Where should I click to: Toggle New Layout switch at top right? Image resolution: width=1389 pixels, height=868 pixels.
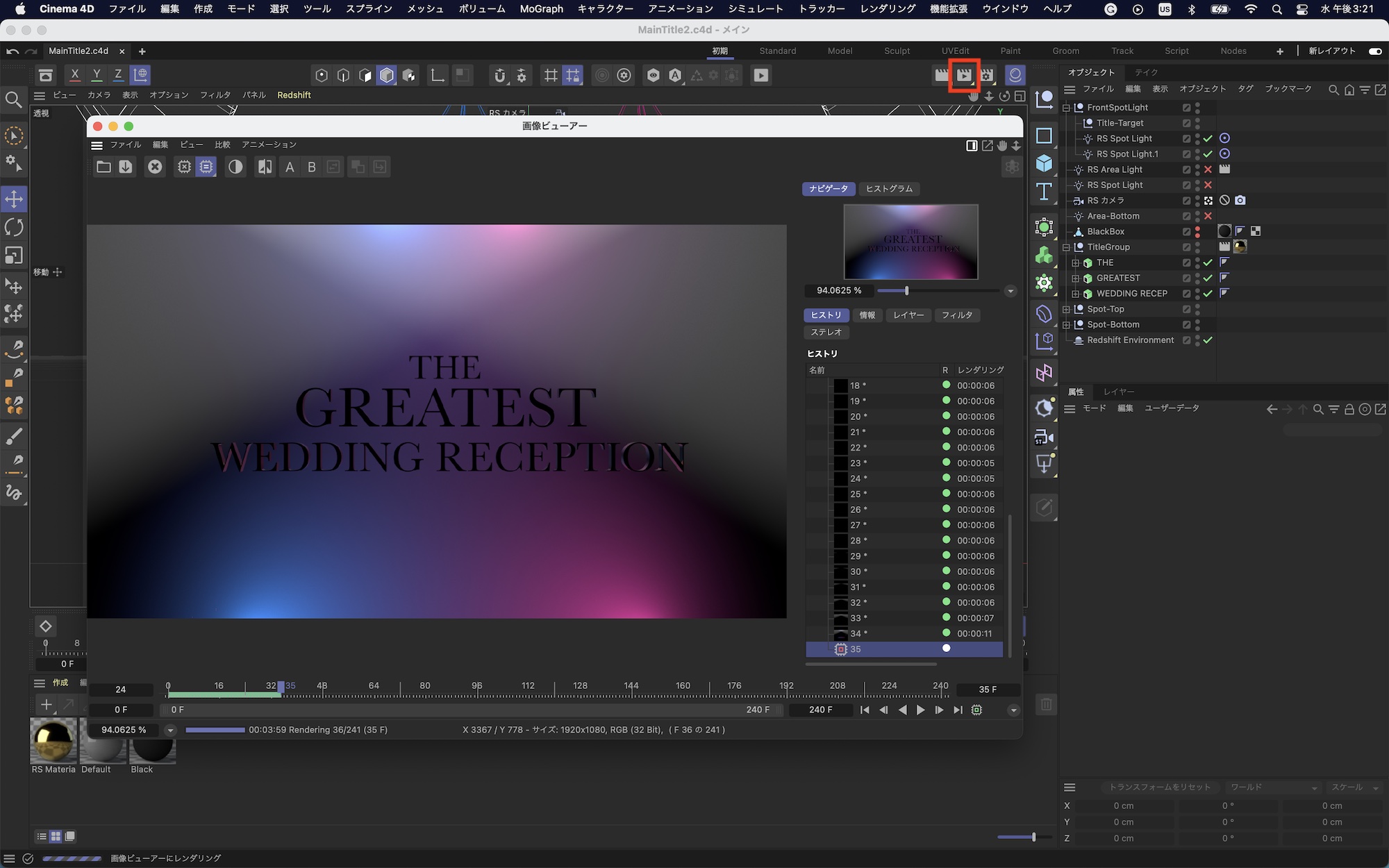tap(1374, 51)
